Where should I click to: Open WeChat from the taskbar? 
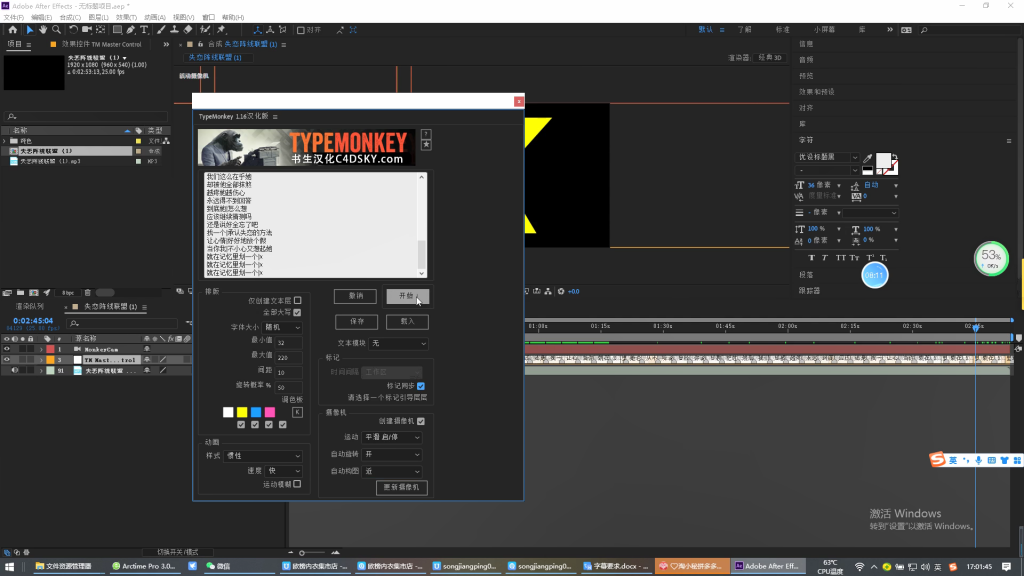pos(219,566)
